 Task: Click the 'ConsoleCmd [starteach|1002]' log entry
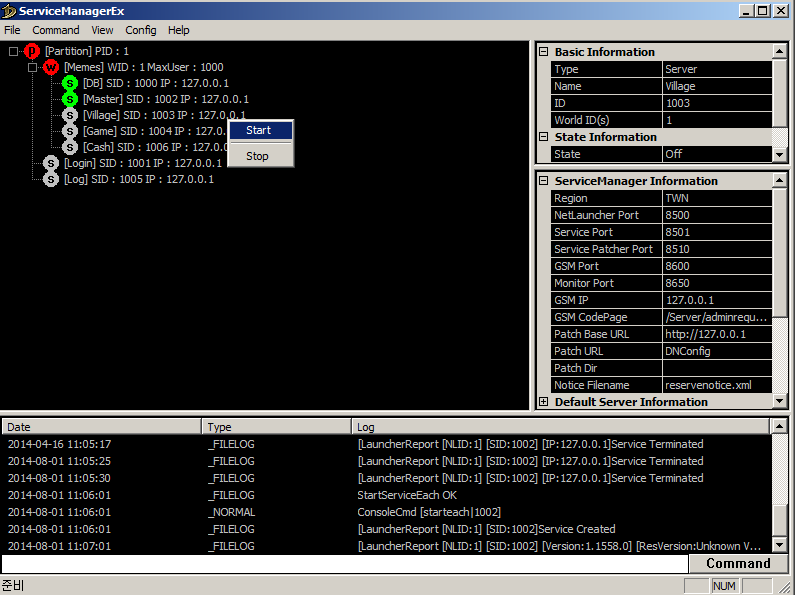click(429, 512)
